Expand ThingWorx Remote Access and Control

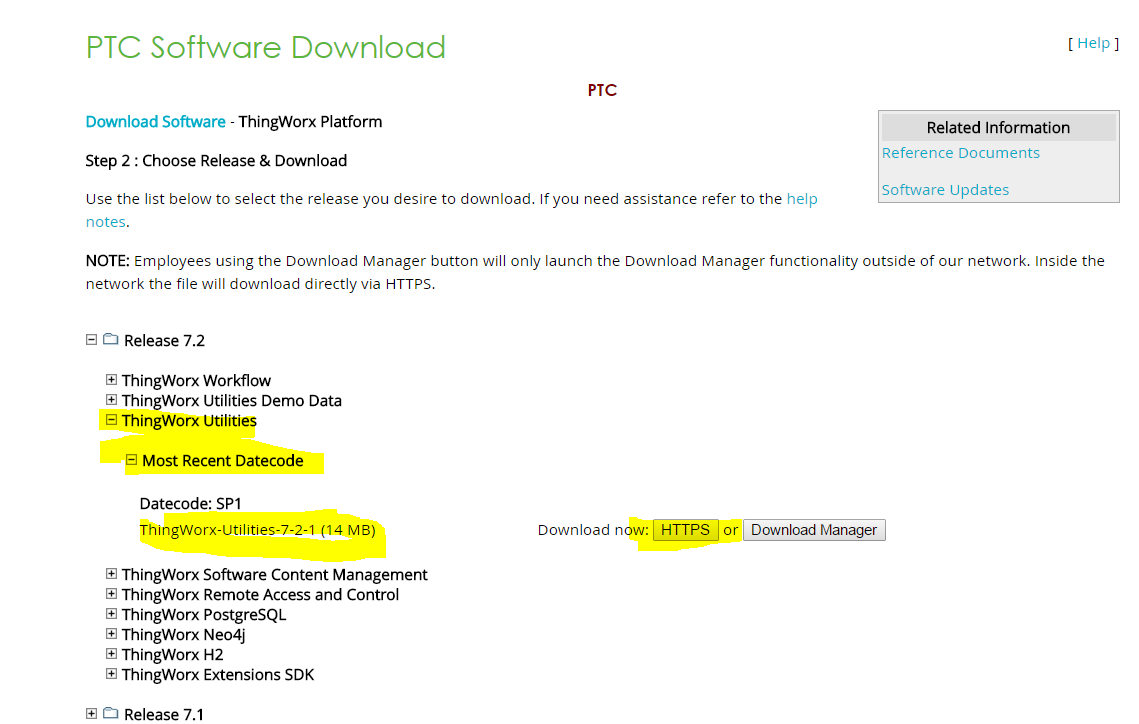111,593
